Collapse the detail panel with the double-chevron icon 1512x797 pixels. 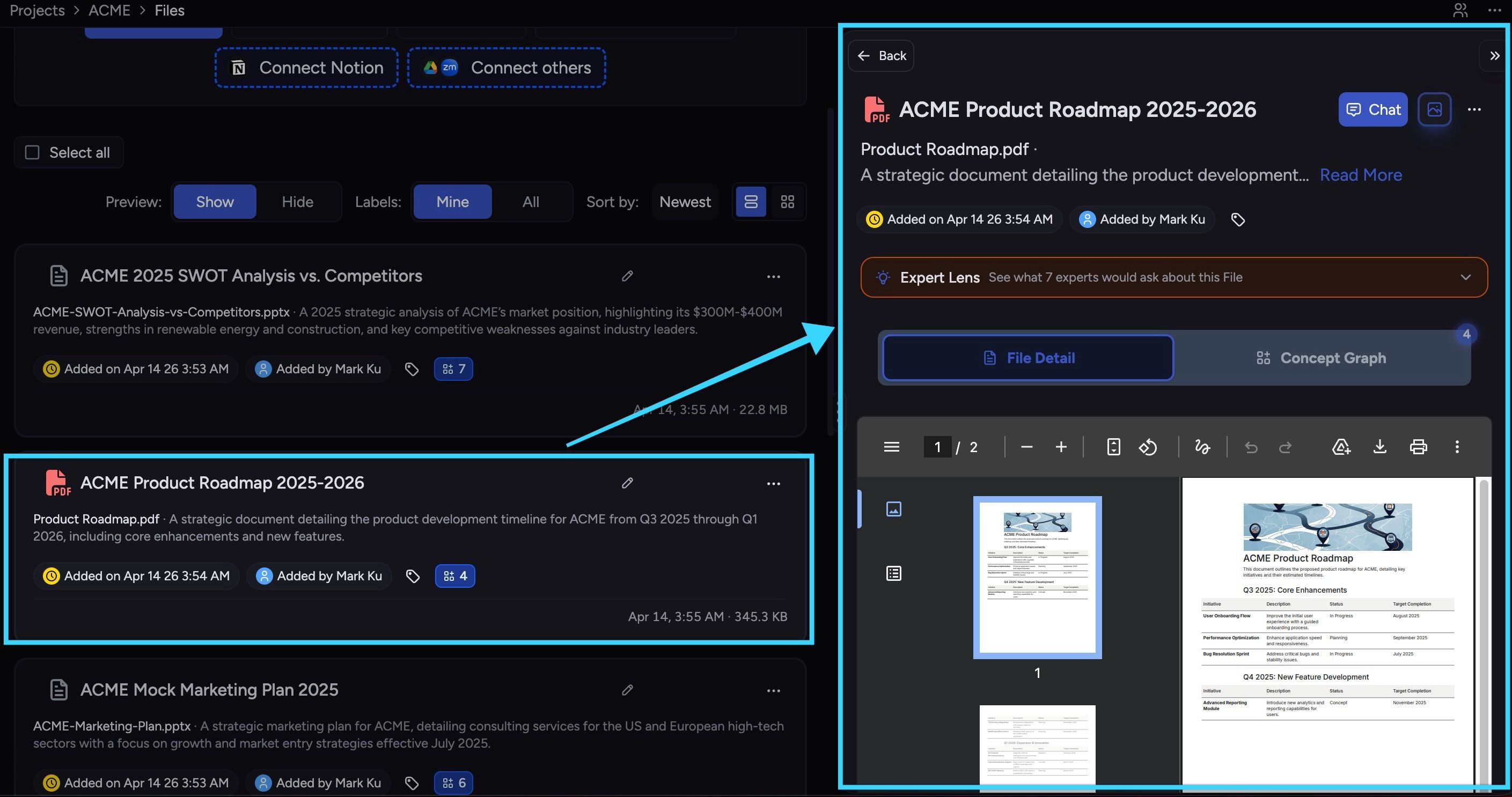[x=1494, y=56]
